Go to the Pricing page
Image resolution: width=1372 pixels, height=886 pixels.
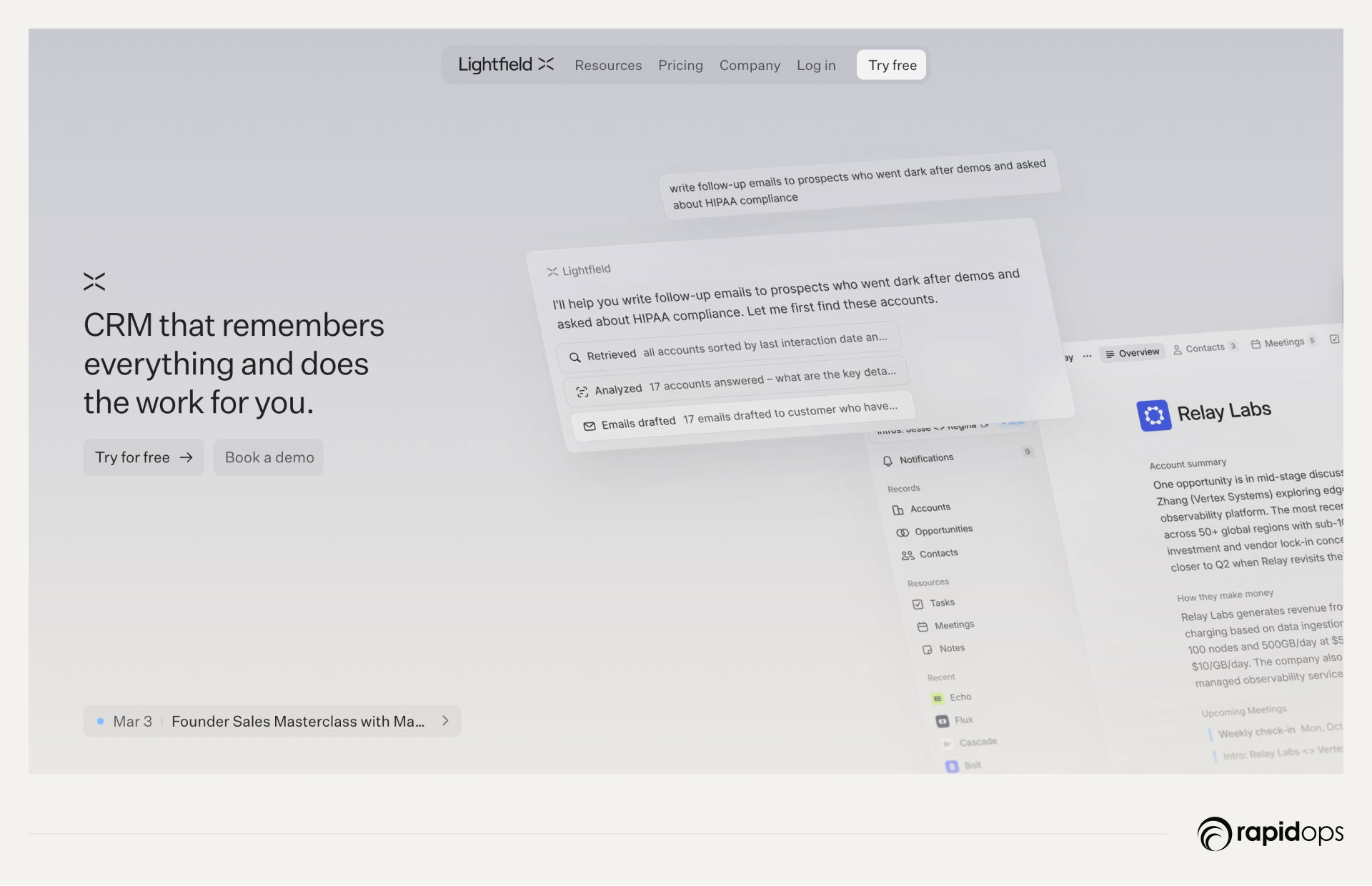click(x=680, y=66)
